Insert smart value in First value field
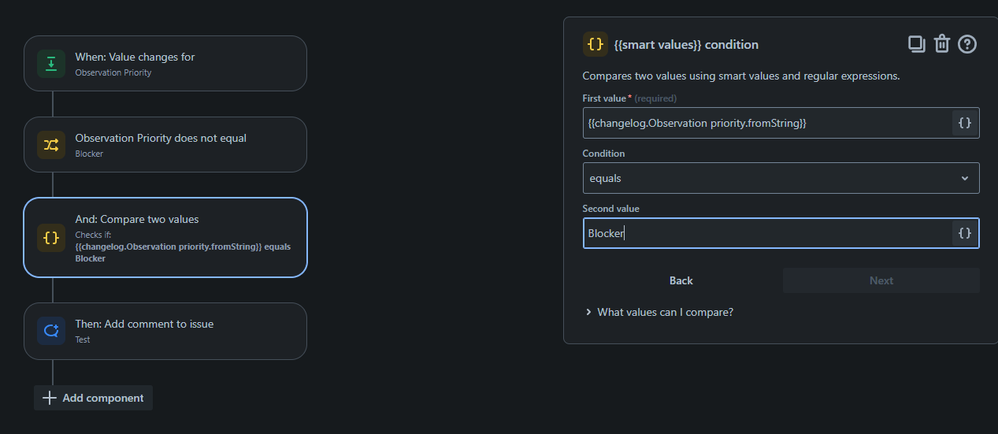This screenshot has width=998, height=434. coord(965,123)
